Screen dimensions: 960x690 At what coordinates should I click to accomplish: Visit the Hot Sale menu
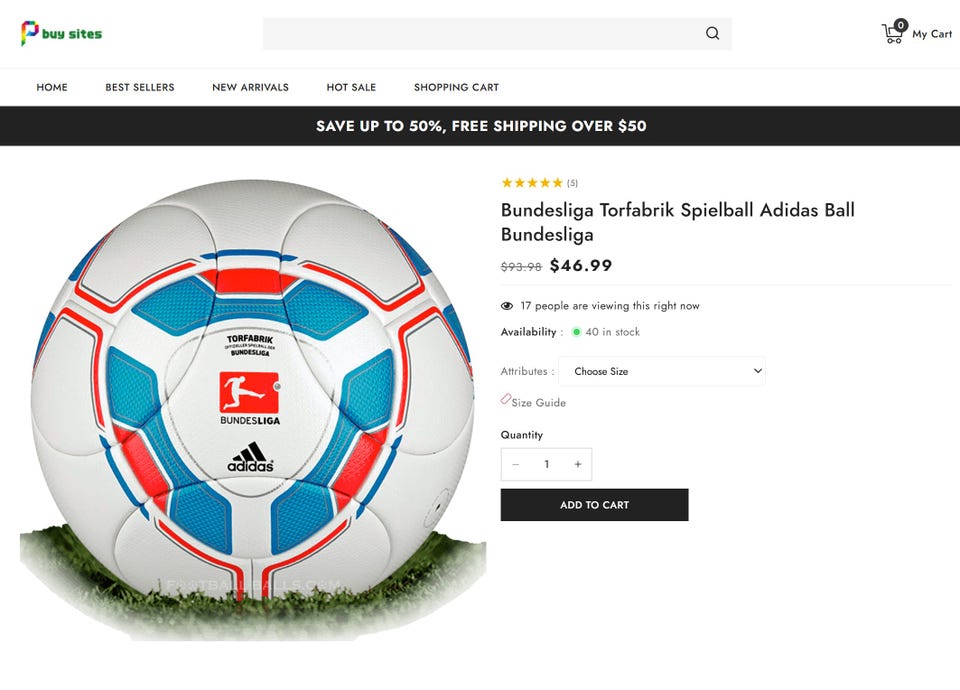point(351,87)
